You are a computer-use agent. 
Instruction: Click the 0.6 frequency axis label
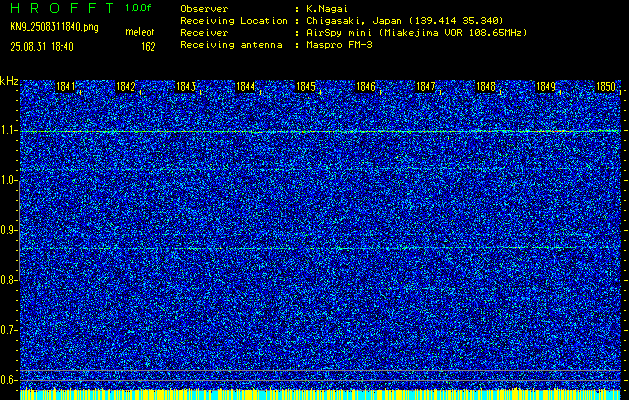[8, 380]
